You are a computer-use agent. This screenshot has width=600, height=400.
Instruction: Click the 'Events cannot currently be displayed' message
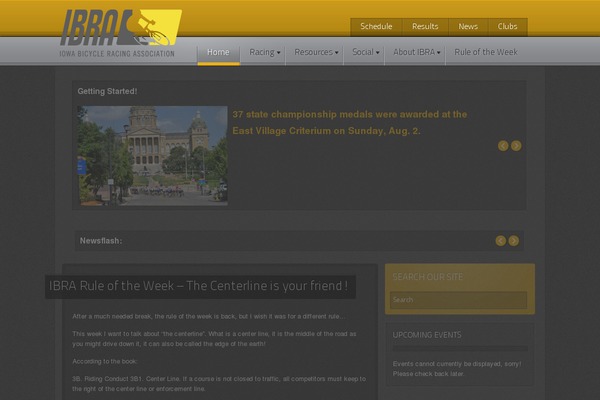pos(457,369)
